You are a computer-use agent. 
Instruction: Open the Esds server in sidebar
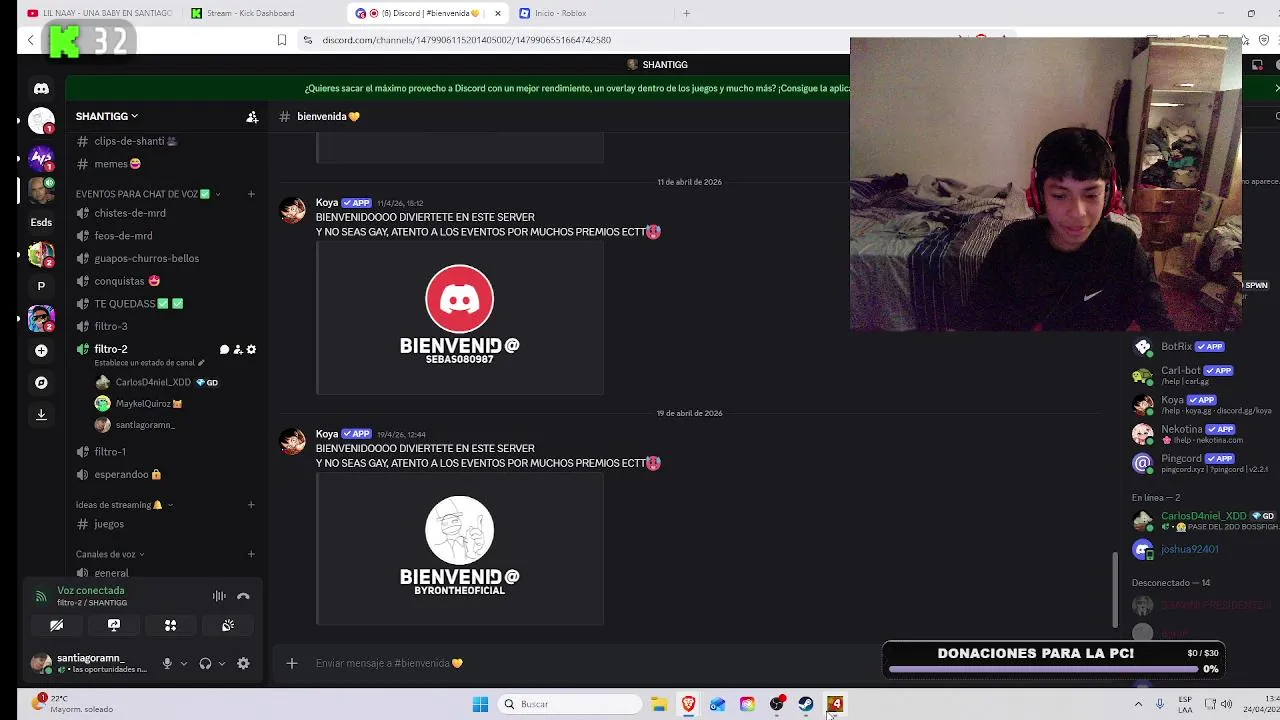41,222
